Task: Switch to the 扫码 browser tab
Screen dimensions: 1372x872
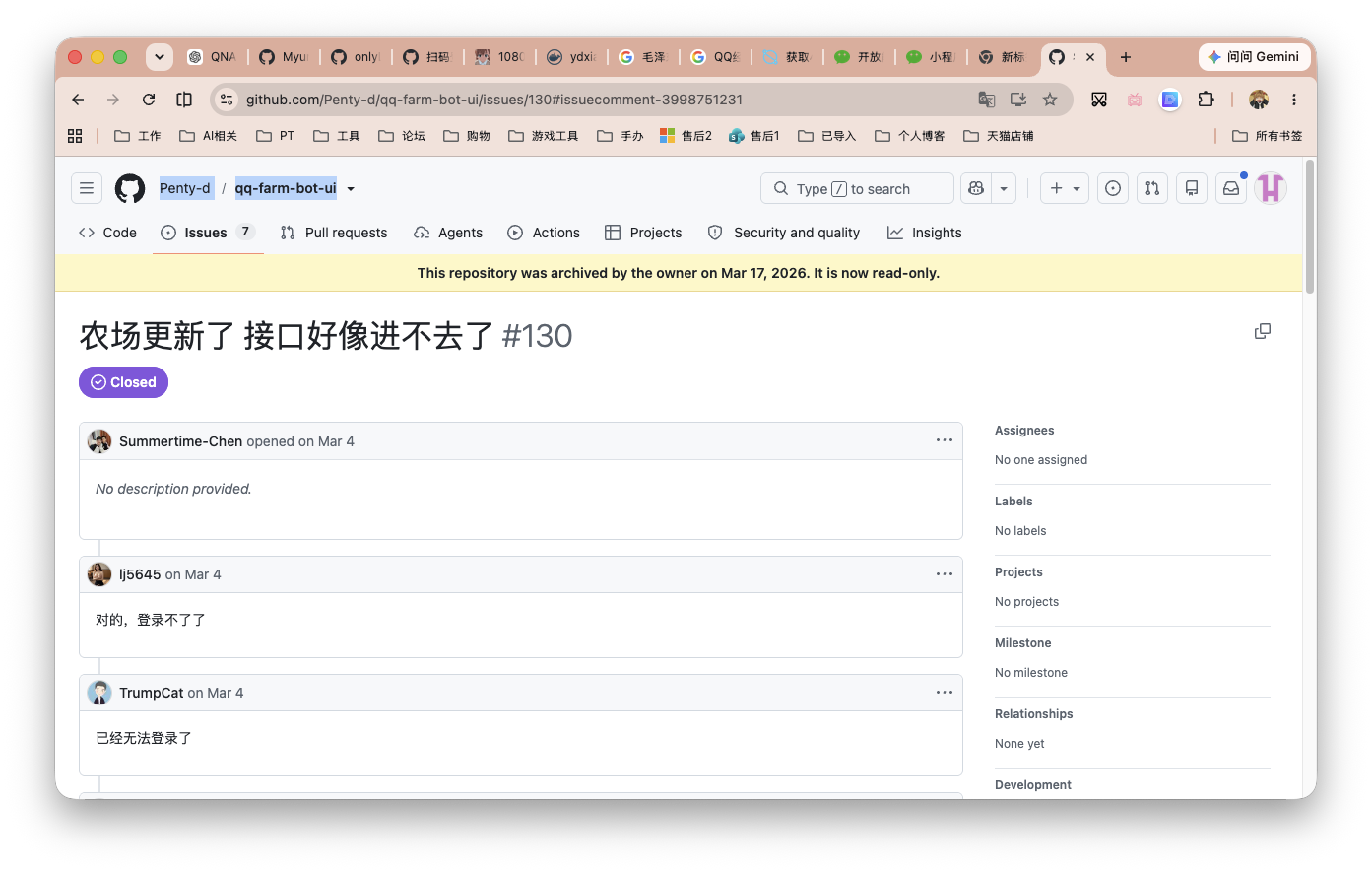Action: click(427, 57)
